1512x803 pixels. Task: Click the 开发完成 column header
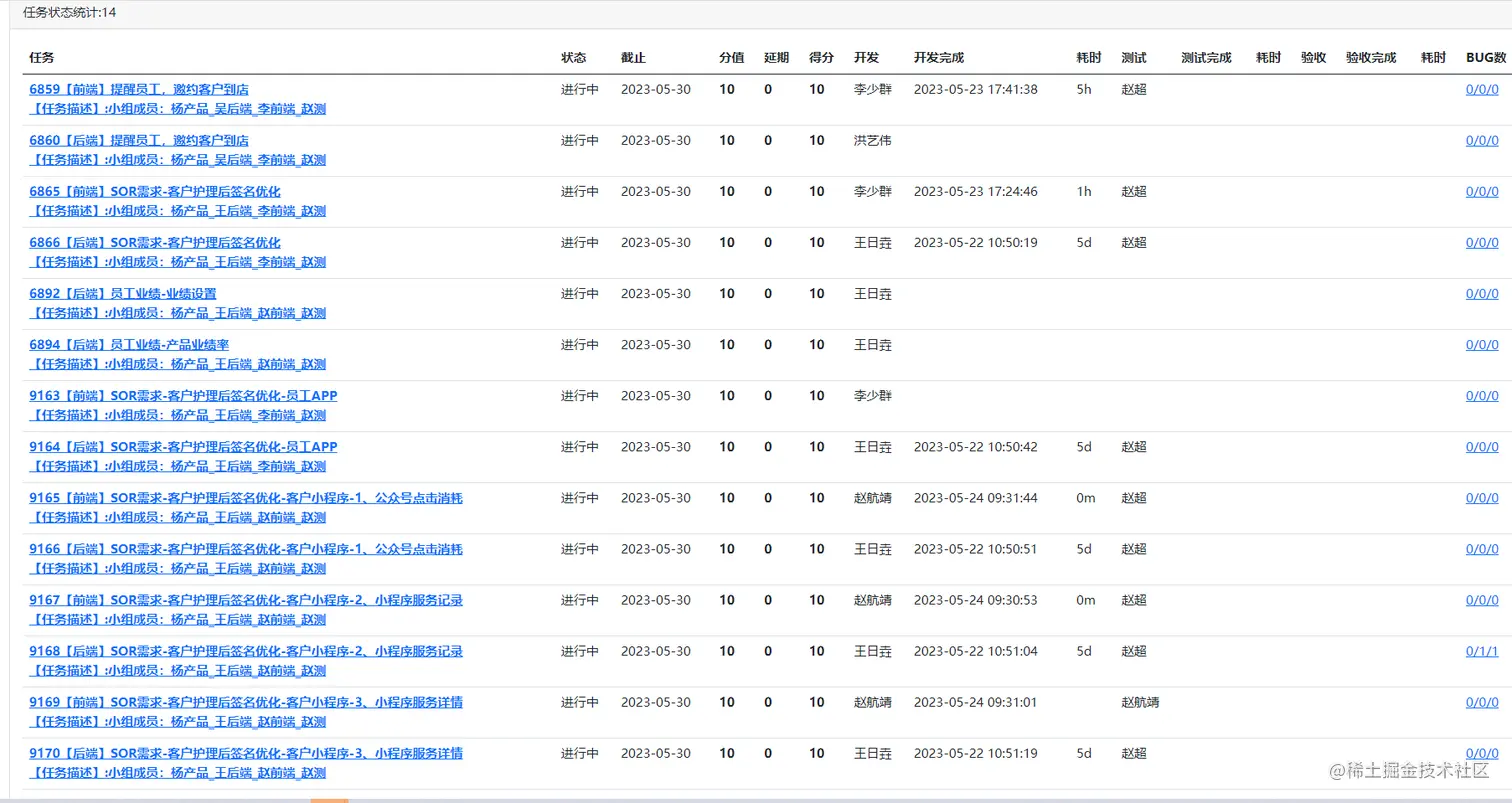[x=939, y=58]
